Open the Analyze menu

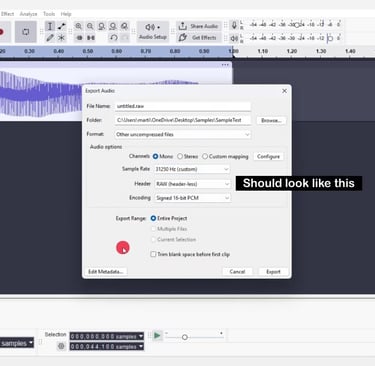pyautogui.click(x=28, y=14)
